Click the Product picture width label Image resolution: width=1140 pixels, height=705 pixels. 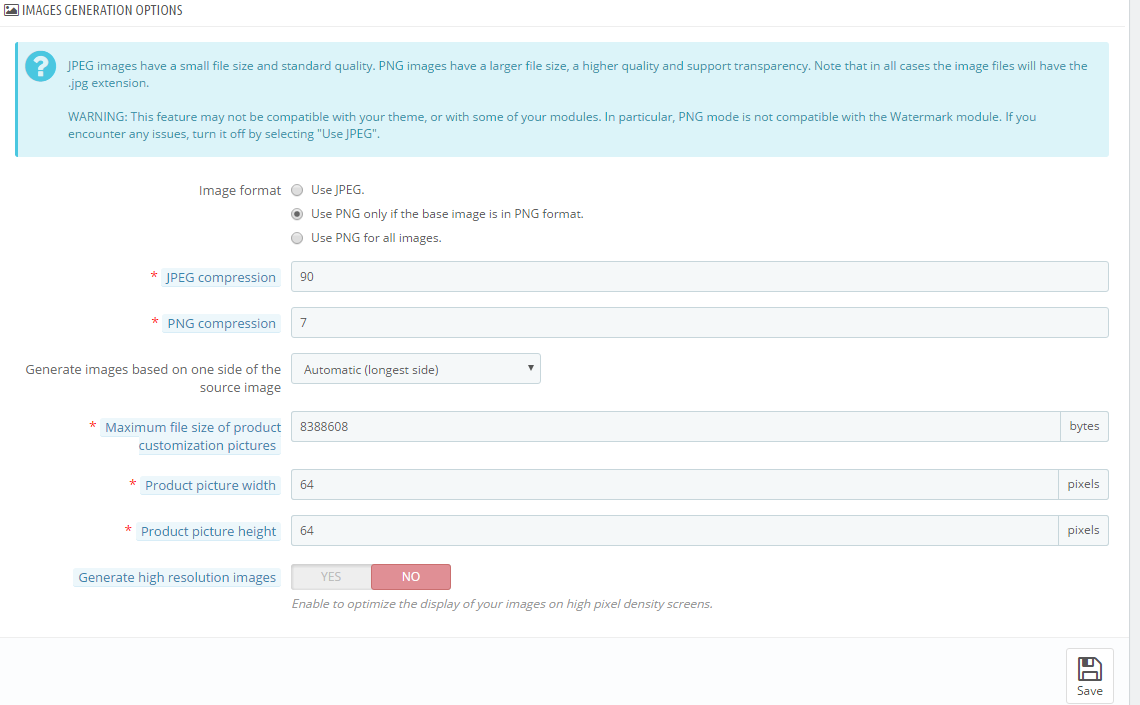tap(210, 486)
